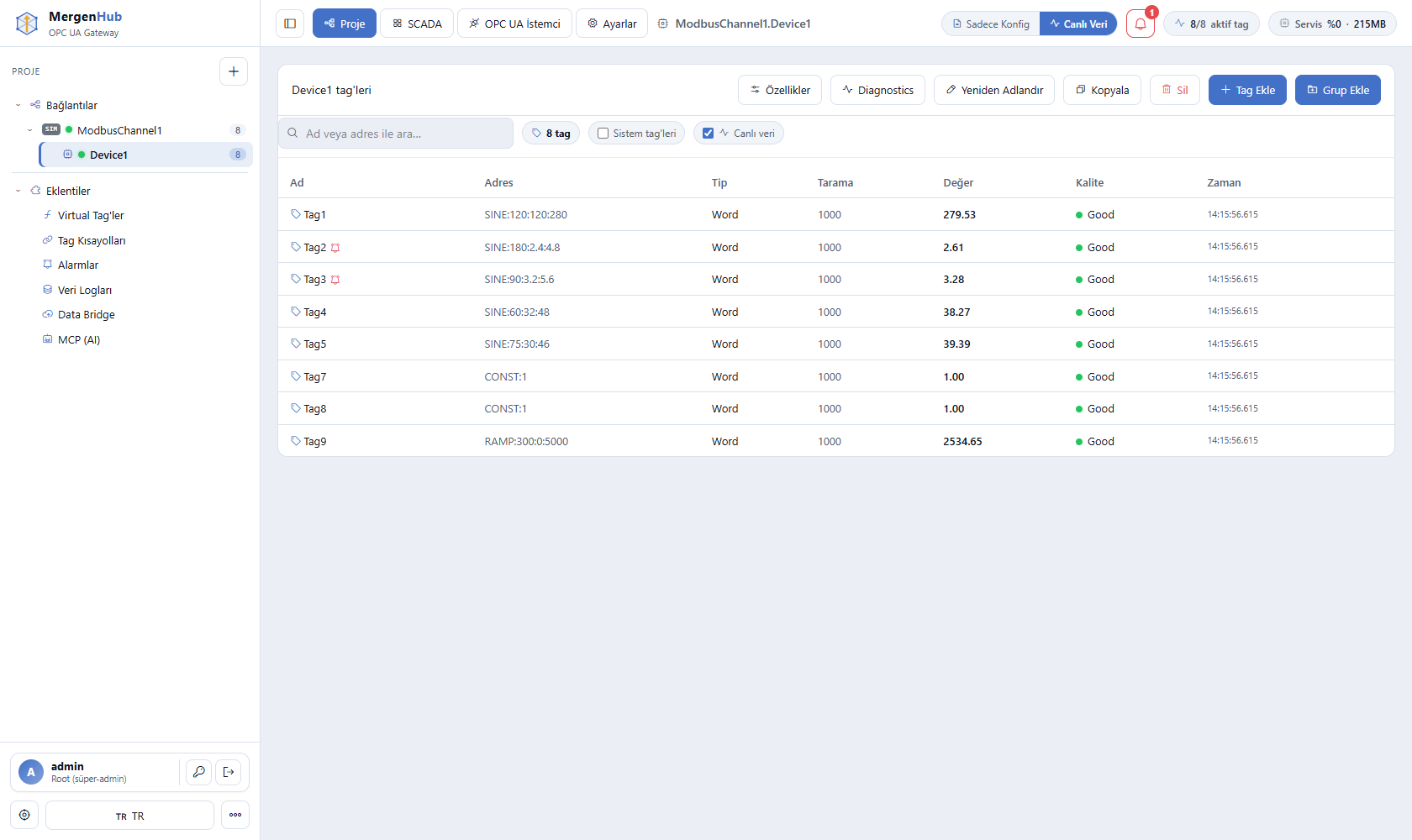Viewport: 1412px width, 840px height.
Task: Click the sidebar collapse panel icon
Action: click(290, 24)
